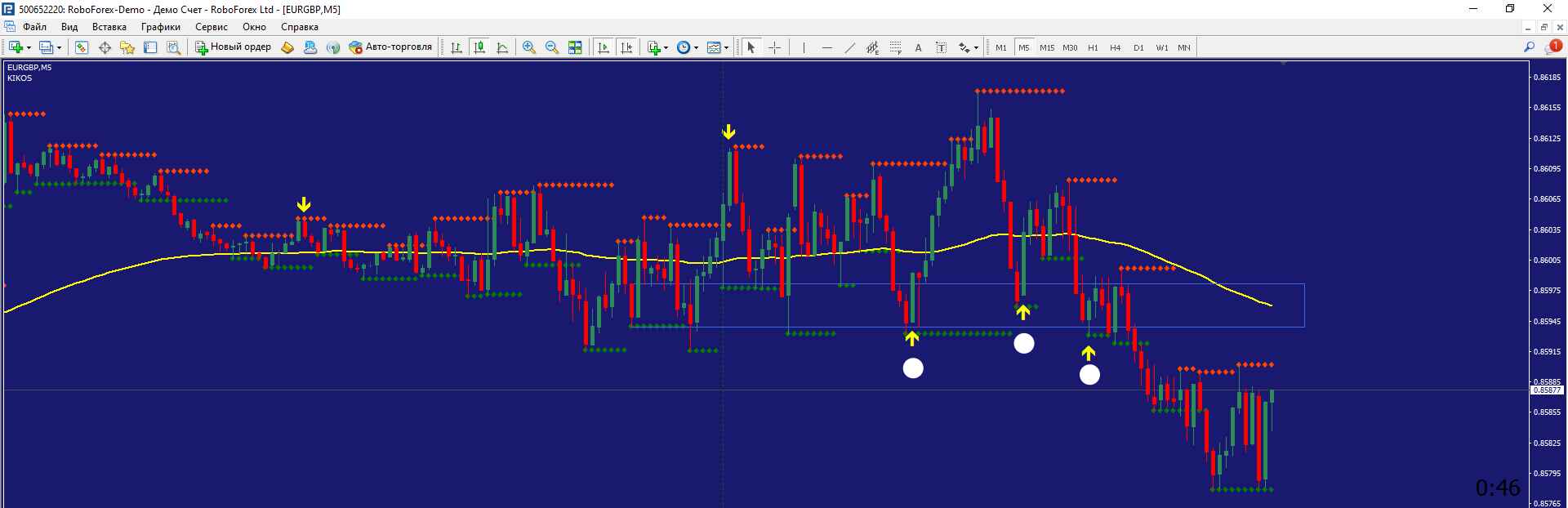Toggle chart shift
The image size is (1568, 508).
click(x=626, y=47)
